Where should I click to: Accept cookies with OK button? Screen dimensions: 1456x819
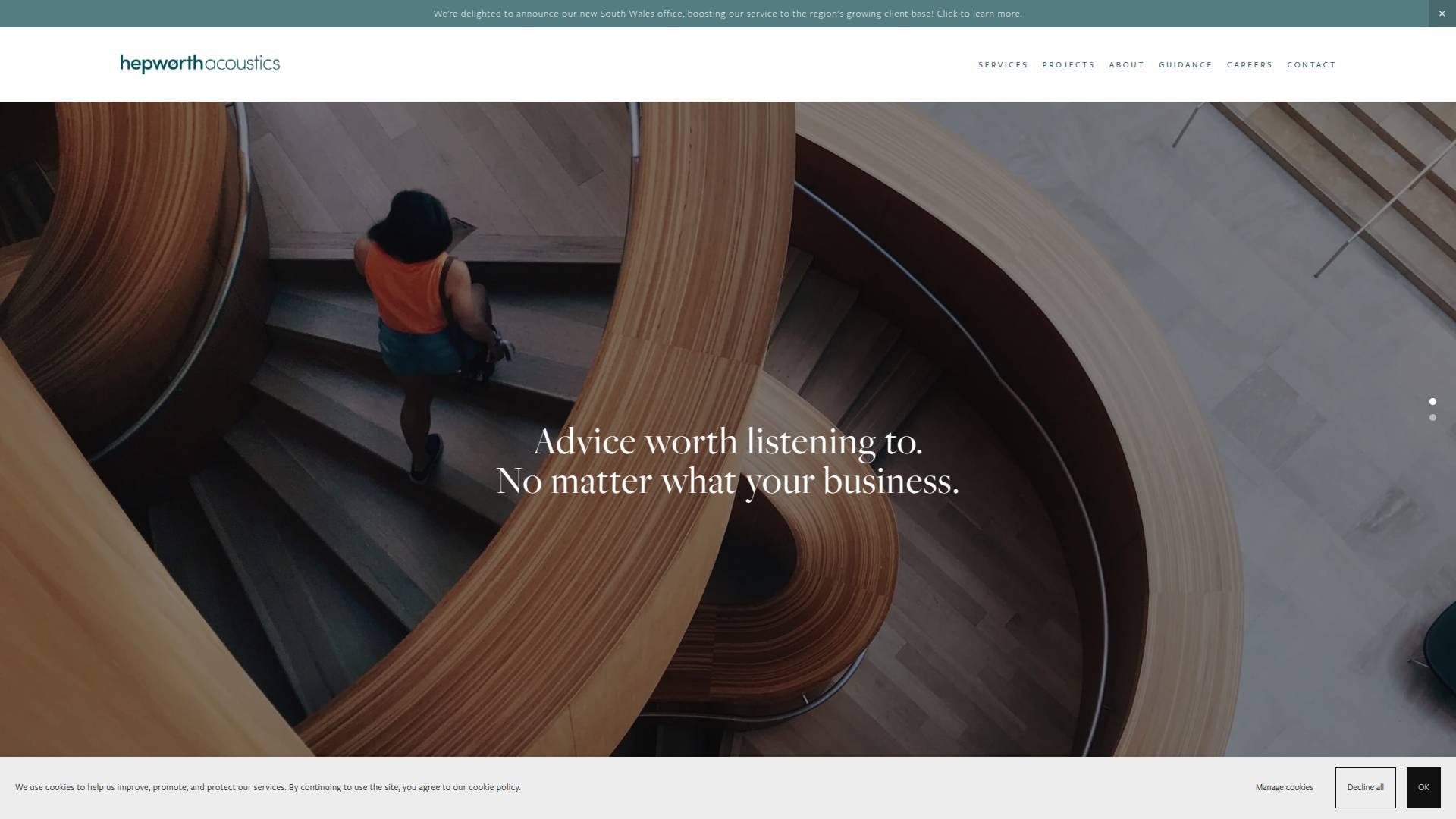click(x=1423, y=787)
